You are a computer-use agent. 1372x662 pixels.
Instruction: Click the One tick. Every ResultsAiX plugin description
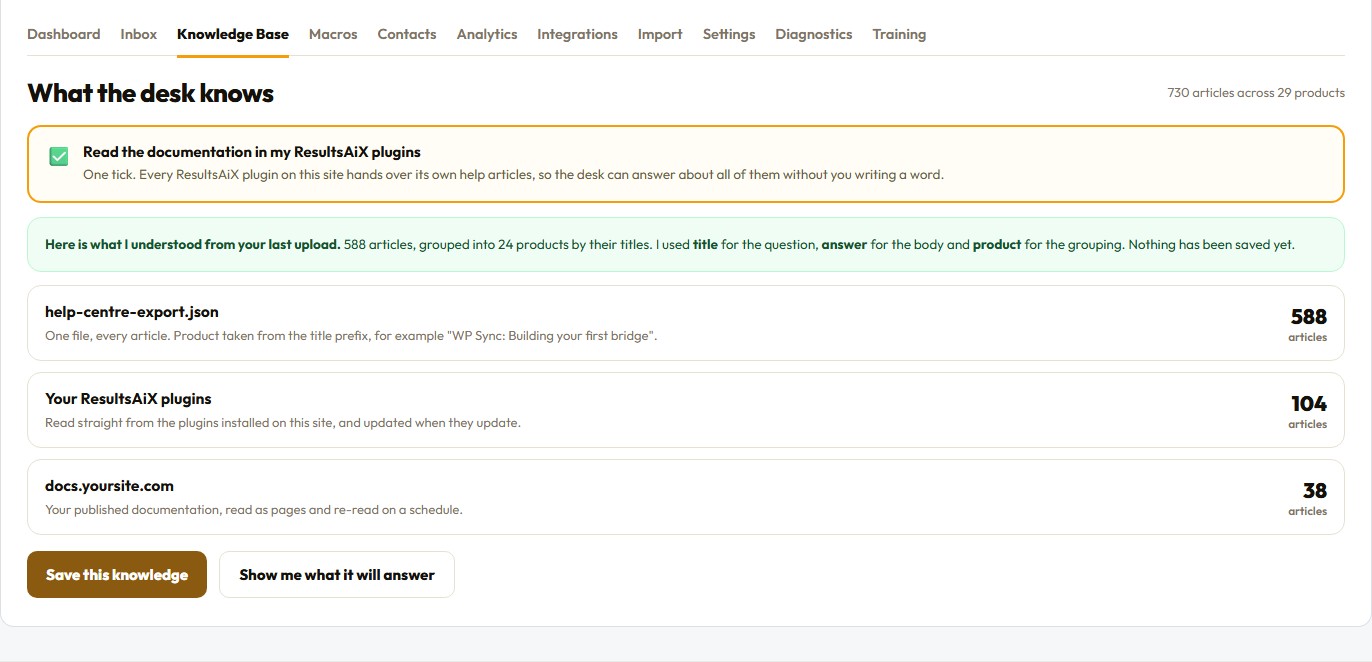513,174
